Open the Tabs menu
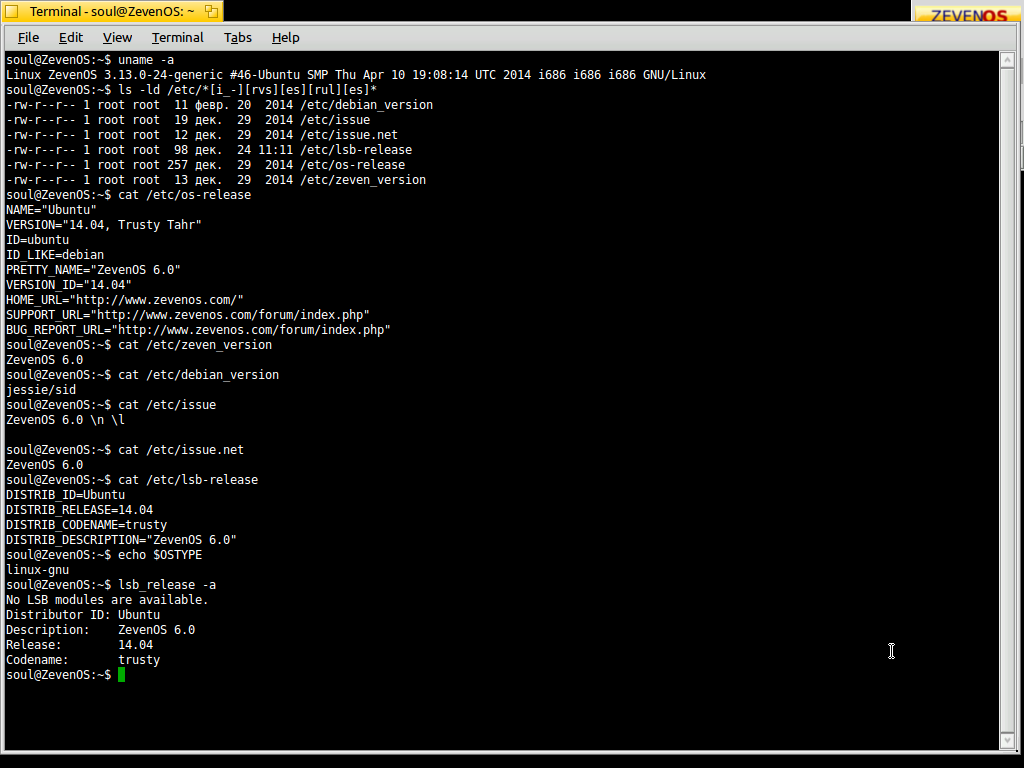 (x=238, y=38)
